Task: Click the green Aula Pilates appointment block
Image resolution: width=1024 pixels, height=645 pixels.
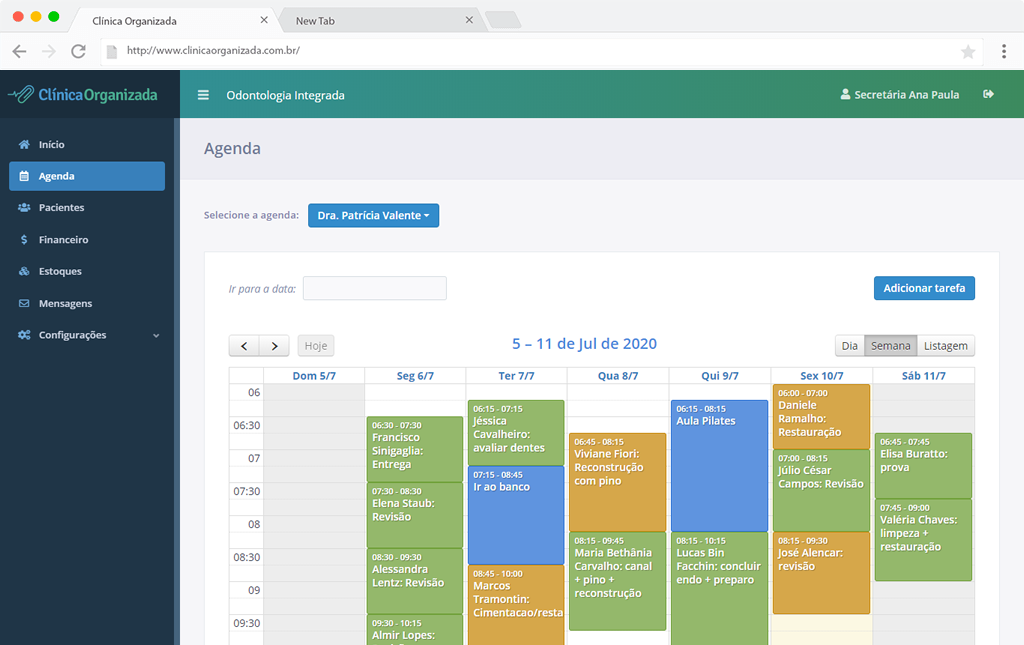Action: pos(719,460)
